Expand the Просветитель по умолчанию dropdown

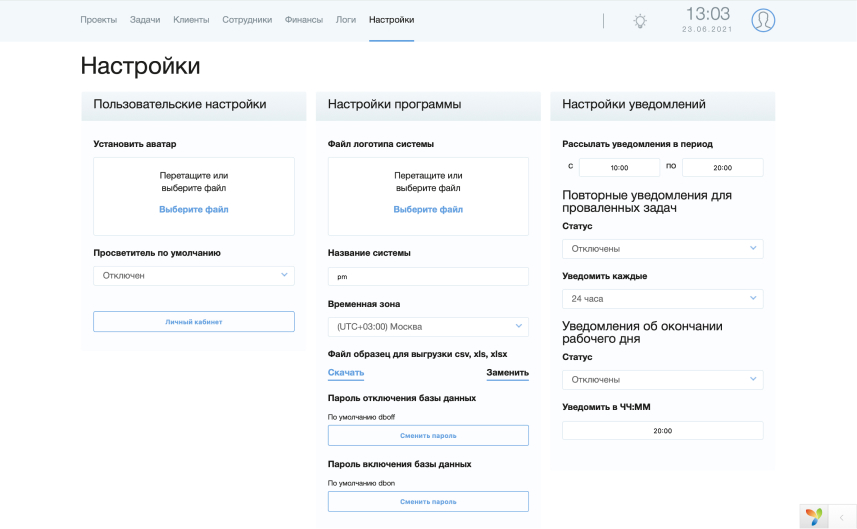(193, 275)
